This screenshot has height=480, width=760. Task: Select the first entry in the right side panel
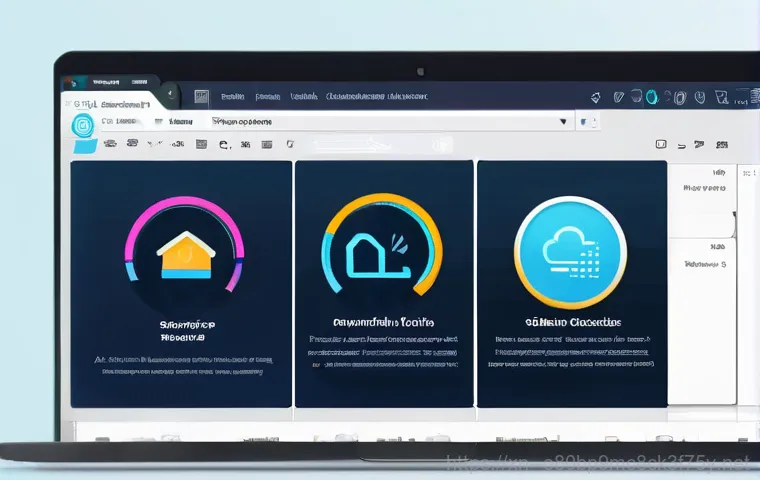704,186
